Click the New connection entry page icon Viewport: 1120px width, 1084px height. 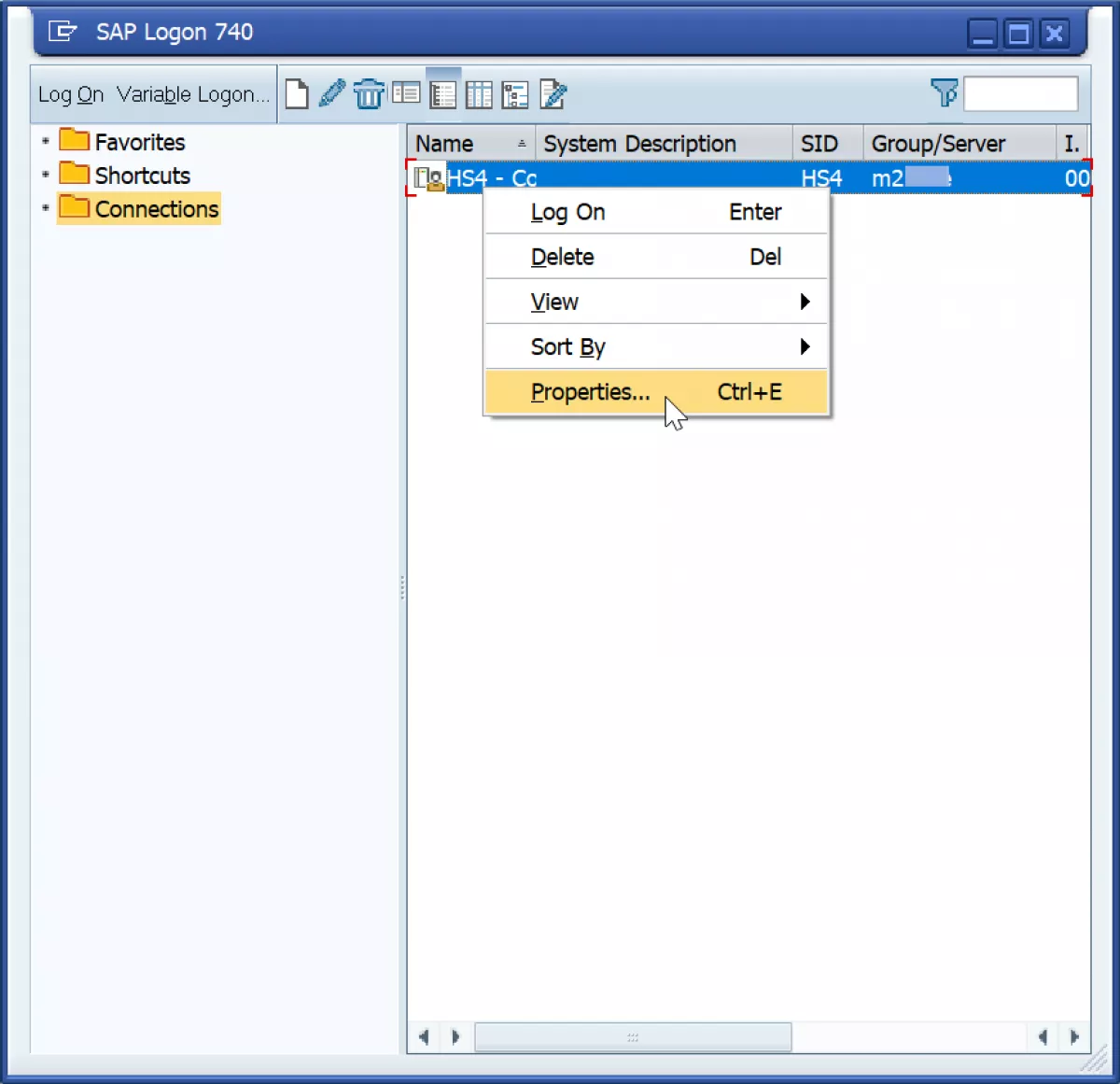(x=297, y=94)
